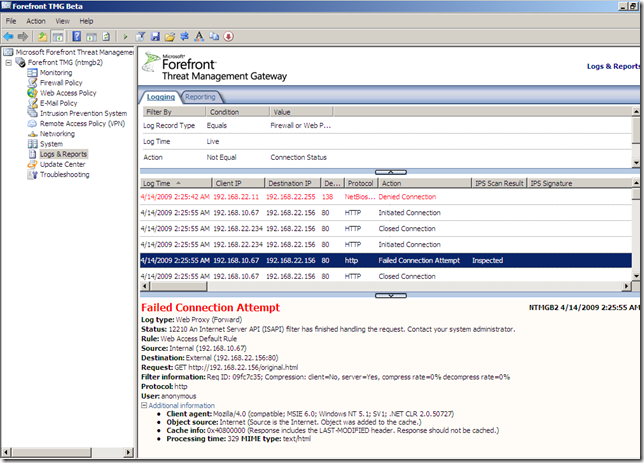Save filter definitions with the floppy disk icon
This screenshot has height=463, width=644.
click(155, 37)
